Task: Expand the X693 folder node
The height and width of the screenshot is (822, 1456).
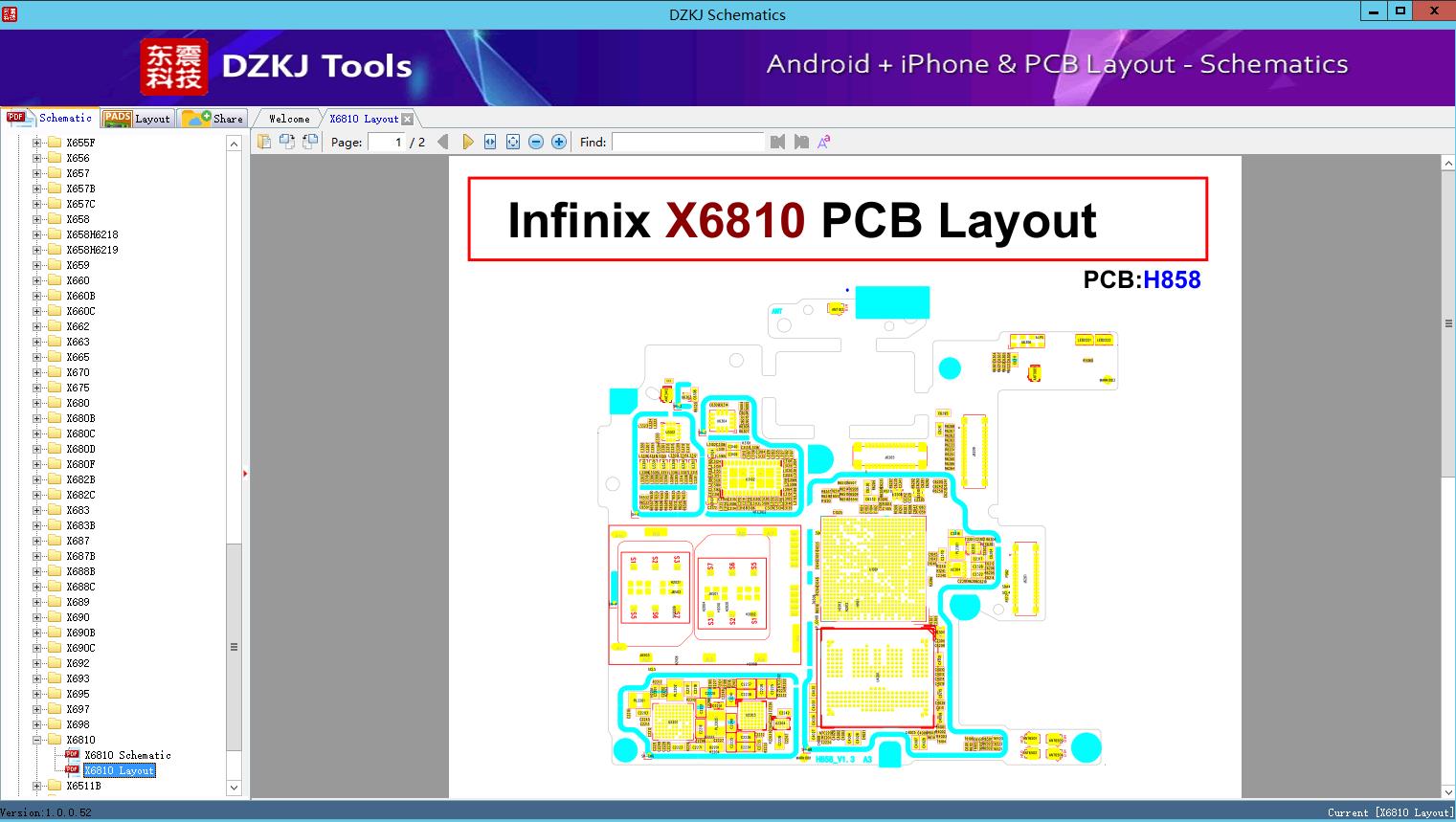Action: 37,678
